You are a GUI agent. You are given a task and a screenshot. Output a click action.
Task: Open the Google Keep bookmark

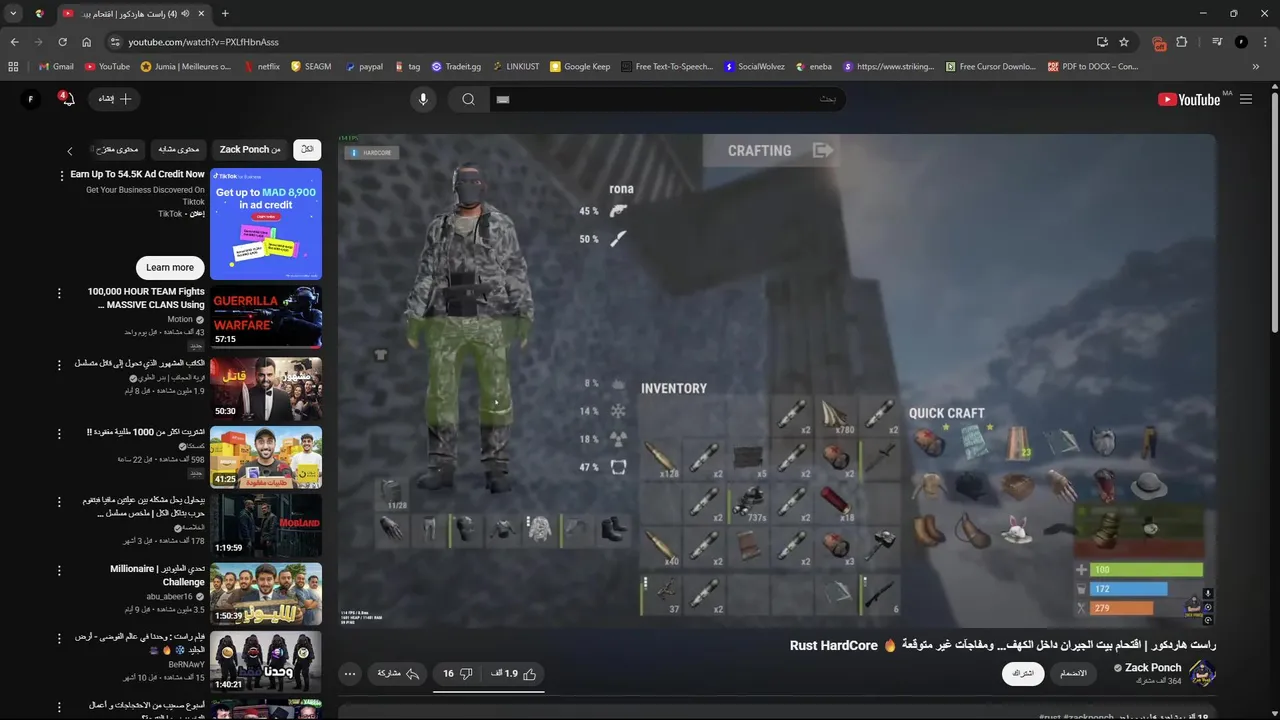[x=580, y=67]
